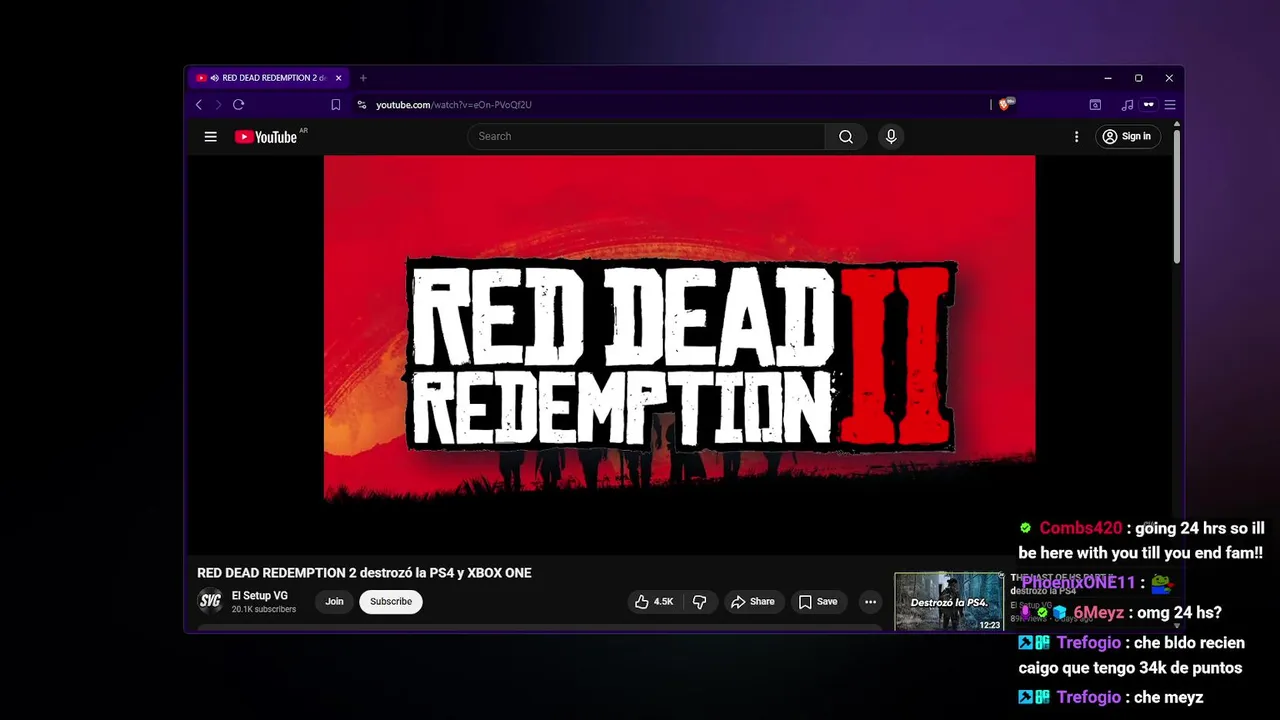Subscribe to El Setup VG channel
The height and width of the screenshot is (720, 1280).
pyautogui.click(x=391, y=602)
